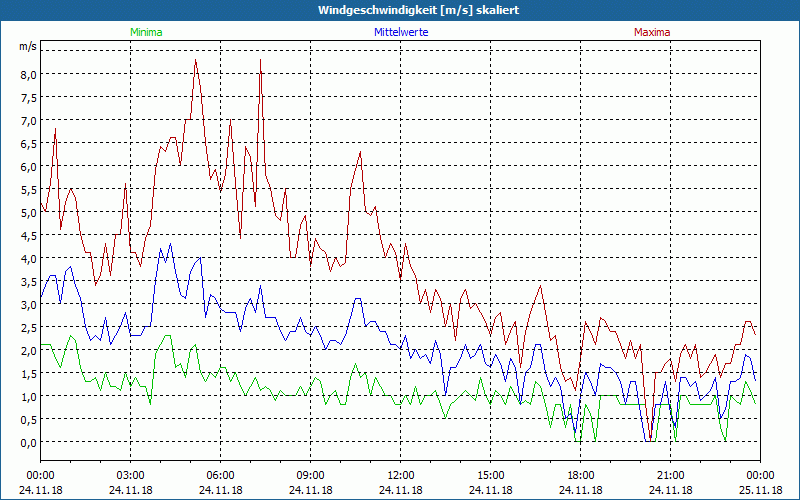The width and height of the screenshot is (800, 500).
Task: Click the blue Mittelwerte legend label
Action: coord(401,32)
